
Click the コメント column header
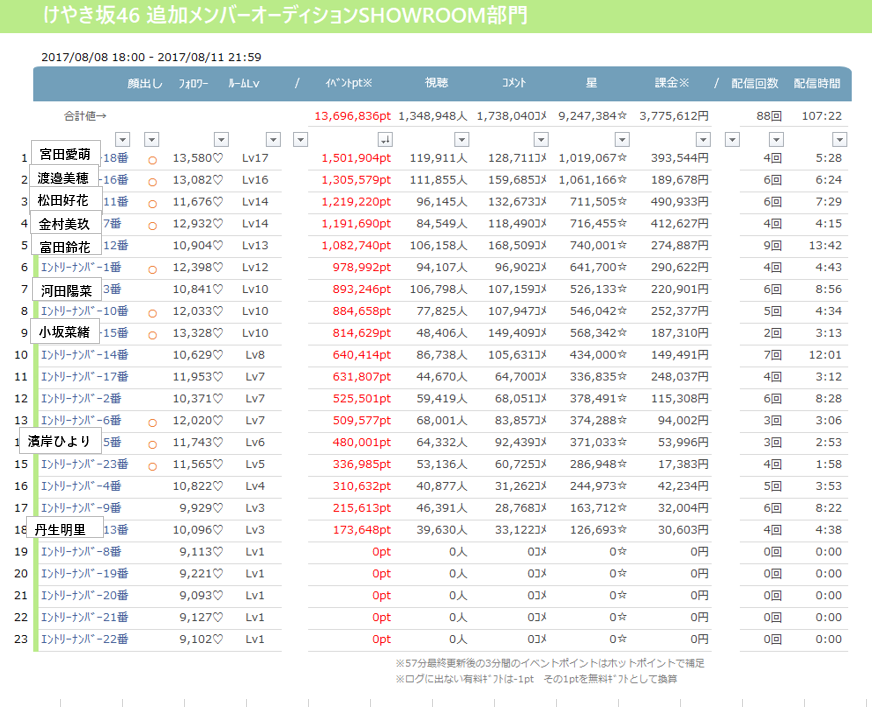(x=514, y=83)
